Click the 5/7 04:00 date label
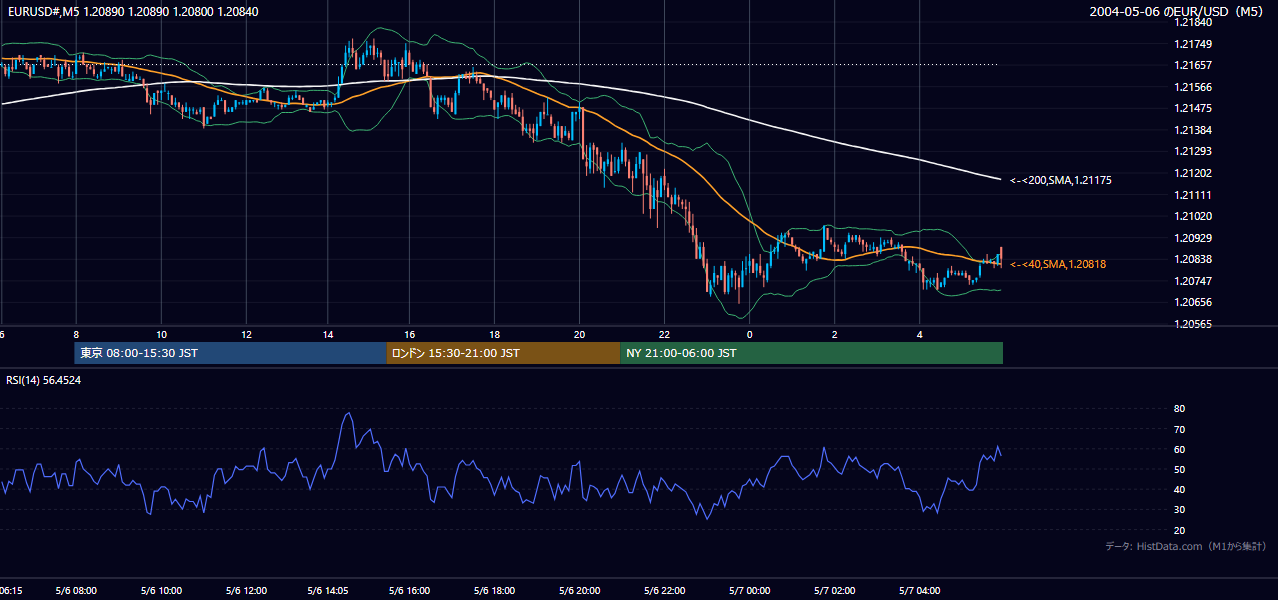The height and width of the screenshot is (600, 1278). coord(918,591)
